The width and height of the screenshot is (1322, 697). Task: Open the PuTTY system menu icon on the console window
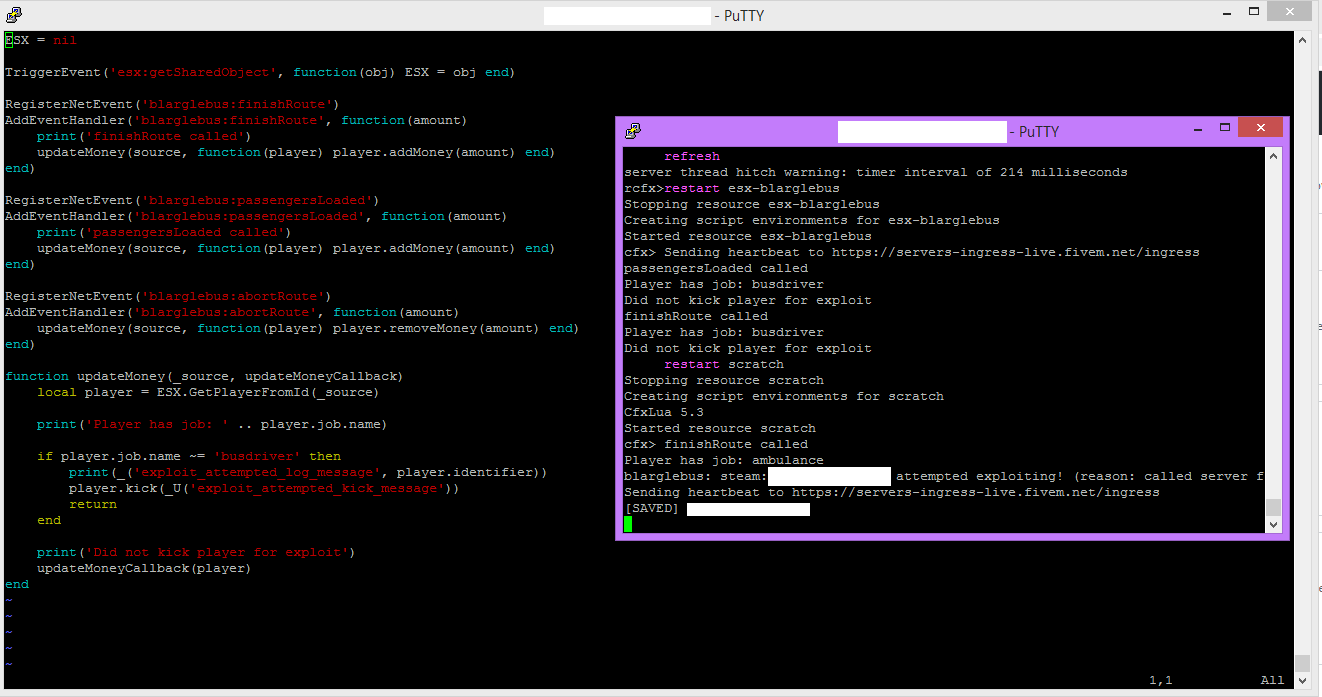(633, 130)
